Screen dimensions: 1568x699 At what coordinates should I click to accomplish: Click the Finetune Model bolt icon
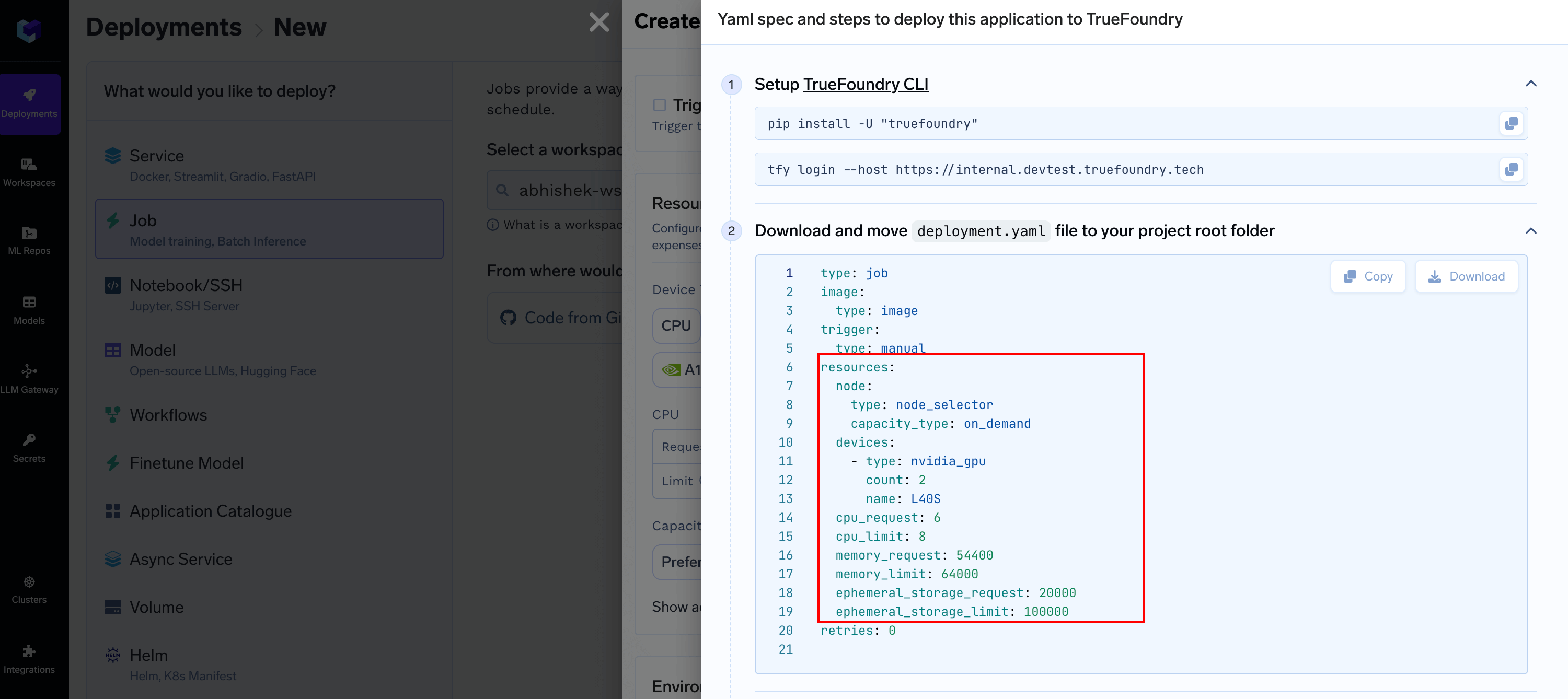point(112,463)
